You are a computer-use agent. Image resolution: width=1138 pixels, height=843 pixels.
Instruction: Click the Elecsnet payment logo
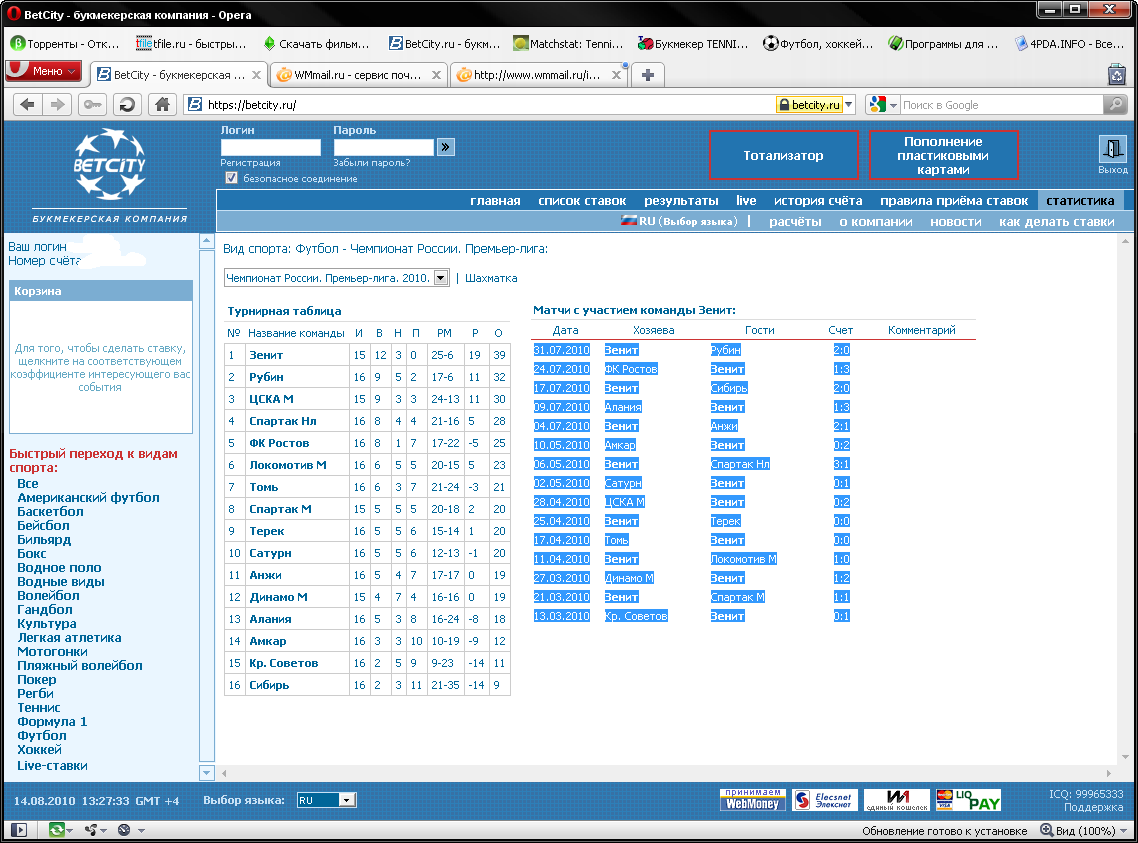[x=825, y=799]
